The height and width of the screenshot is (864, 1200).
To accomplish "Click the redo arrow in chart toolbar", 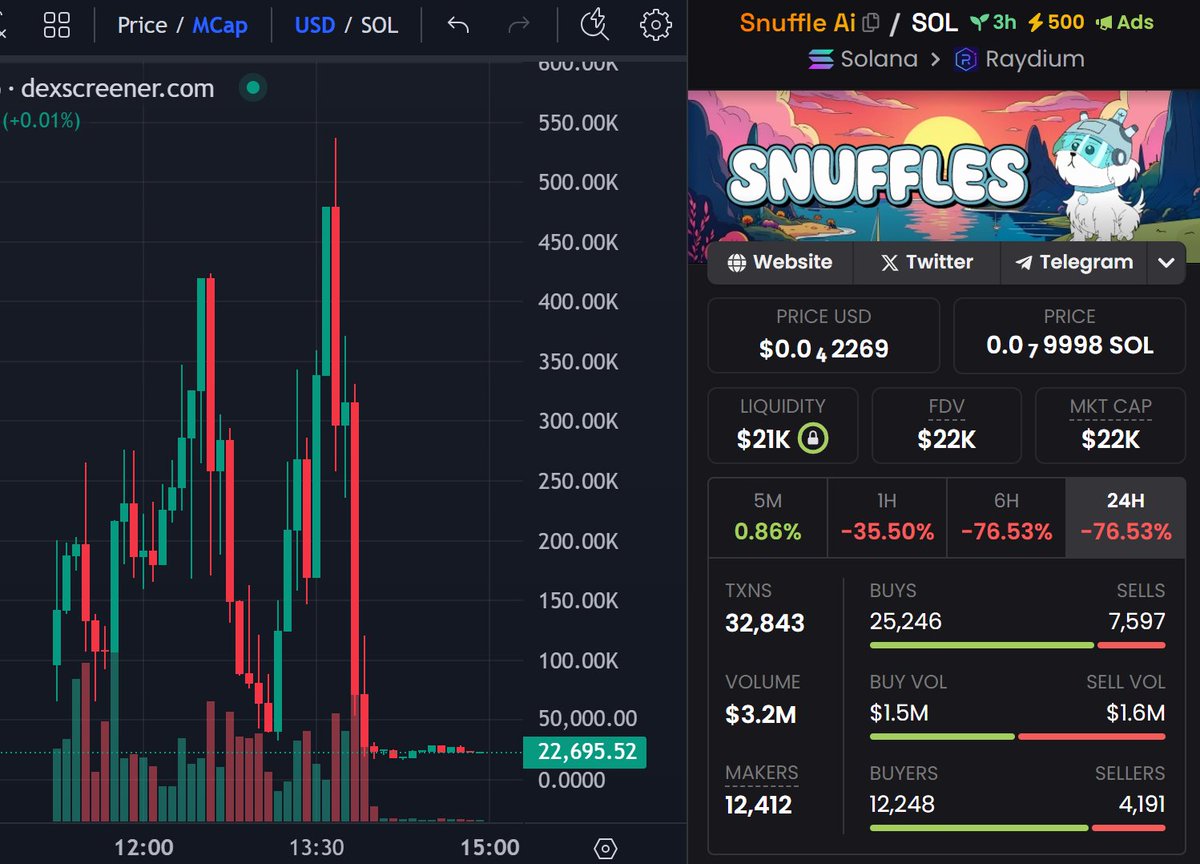I will (519, 25).
